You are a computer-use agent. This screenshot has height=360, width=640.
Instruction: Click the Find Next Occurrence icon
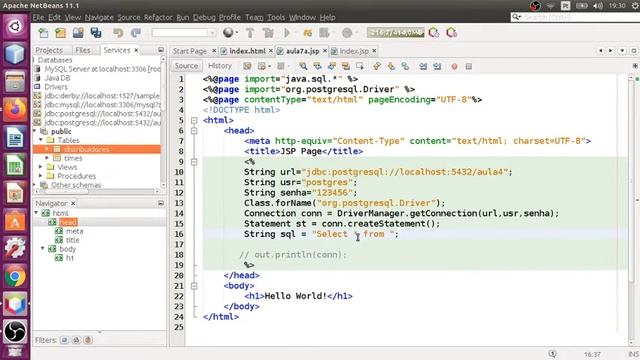pyautogui.click(x=331, y=66)
